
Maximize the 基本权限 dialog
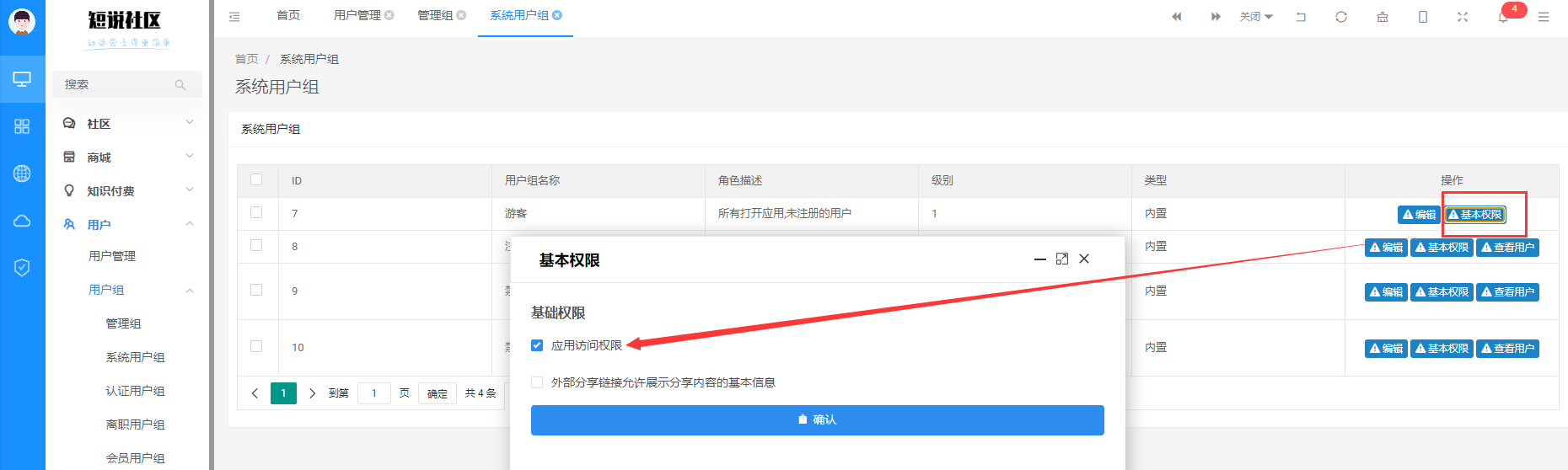pyautogui.click(x=1062, y=259)
